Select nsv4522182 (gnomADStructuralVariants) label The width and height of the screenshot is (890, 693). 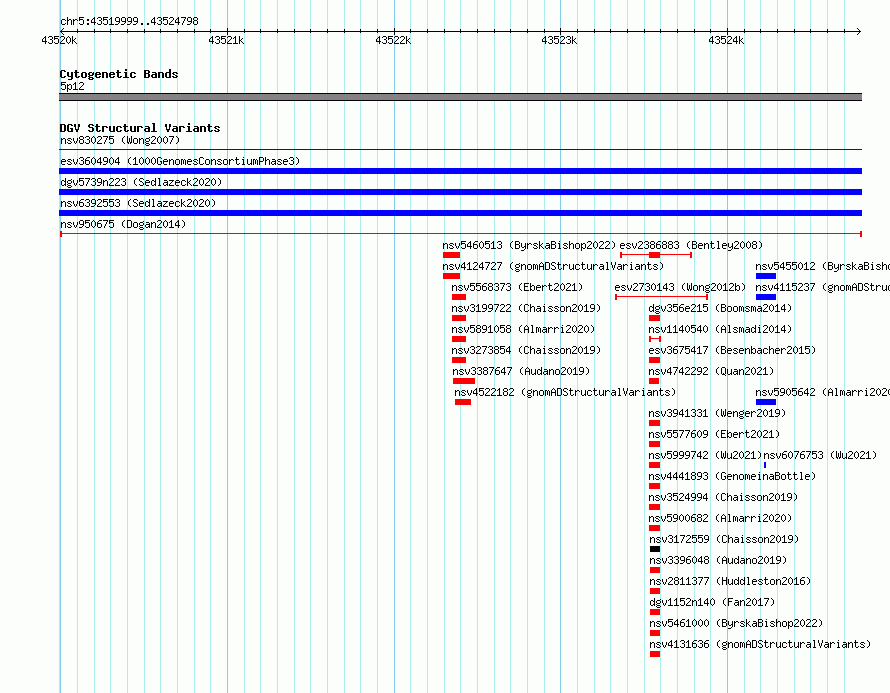(x=565, y=392)
